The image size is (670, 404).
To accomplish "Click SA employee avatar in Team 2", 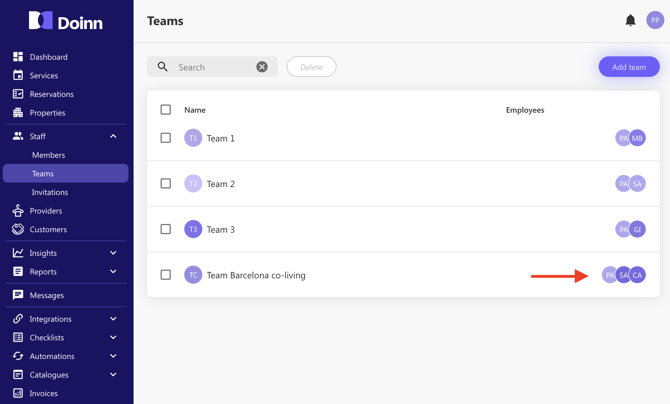I will [x=637, y=183].
